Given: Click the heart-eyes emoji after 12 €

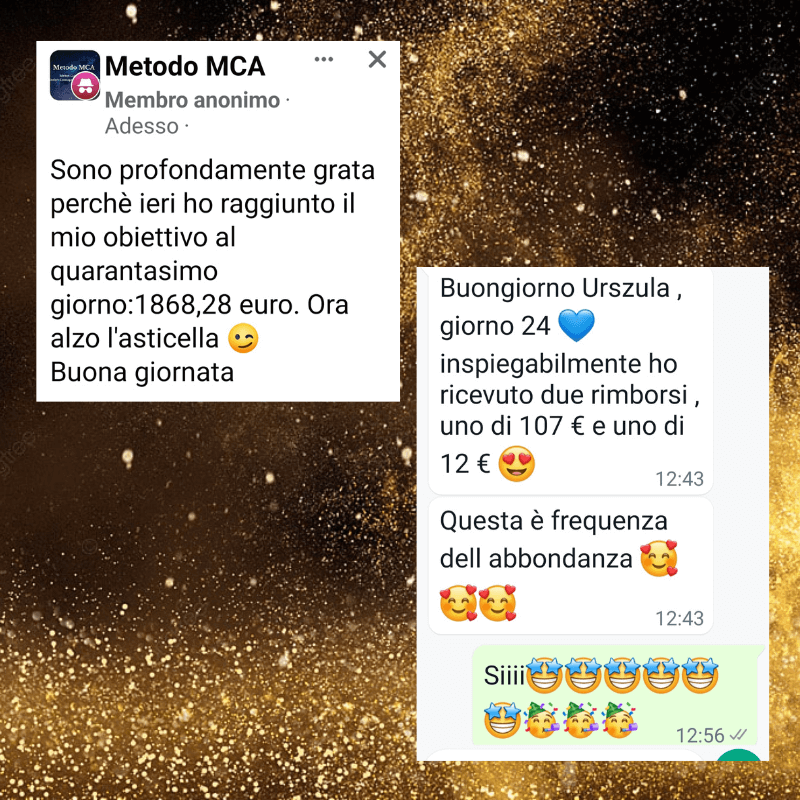Looking at the screenshot, I should (516, 464).
